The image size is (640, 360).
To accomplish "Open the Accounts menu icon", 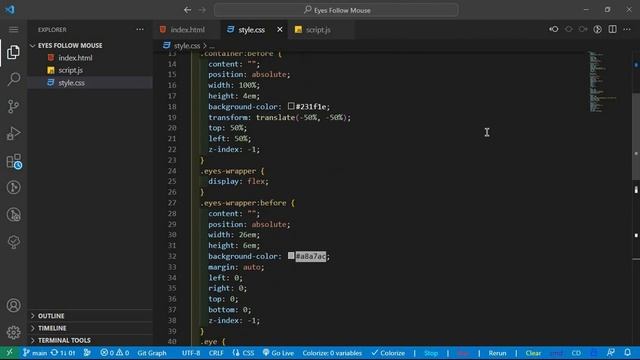I will pos(13,305).
